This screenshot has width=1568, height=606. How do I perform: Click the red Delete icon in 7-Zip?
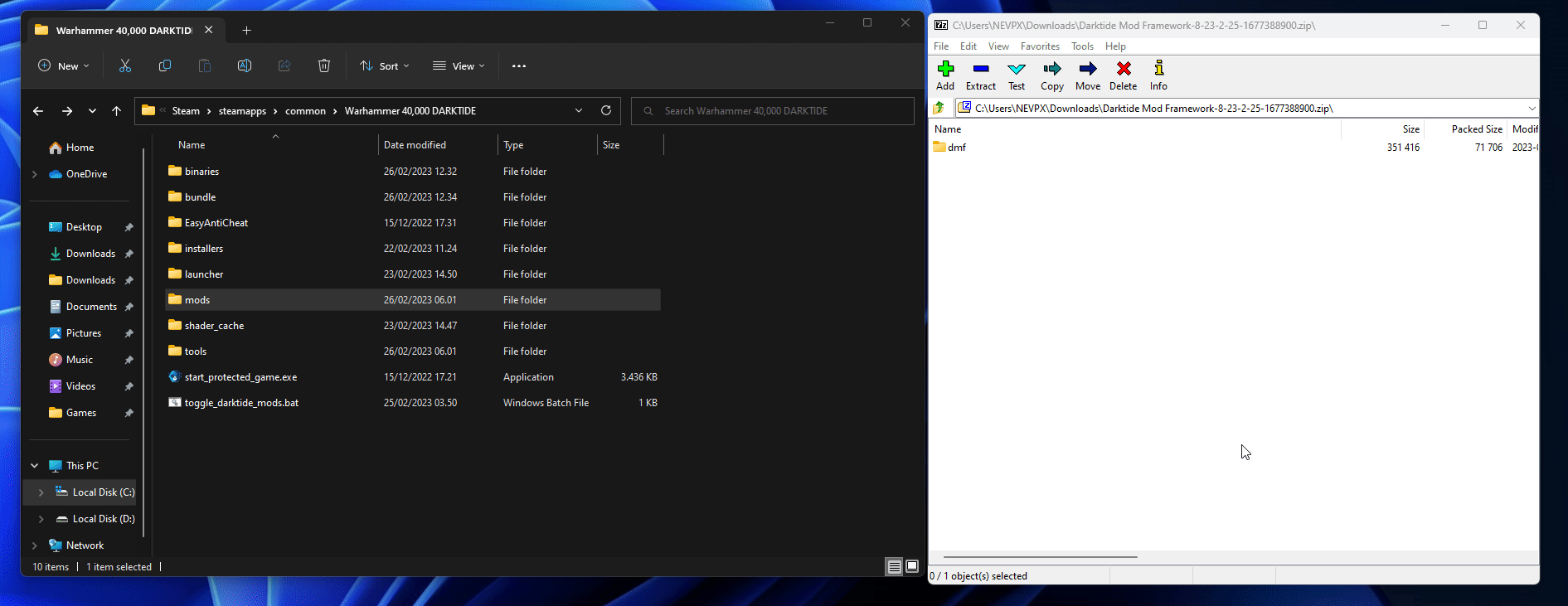coord(1124,75)
